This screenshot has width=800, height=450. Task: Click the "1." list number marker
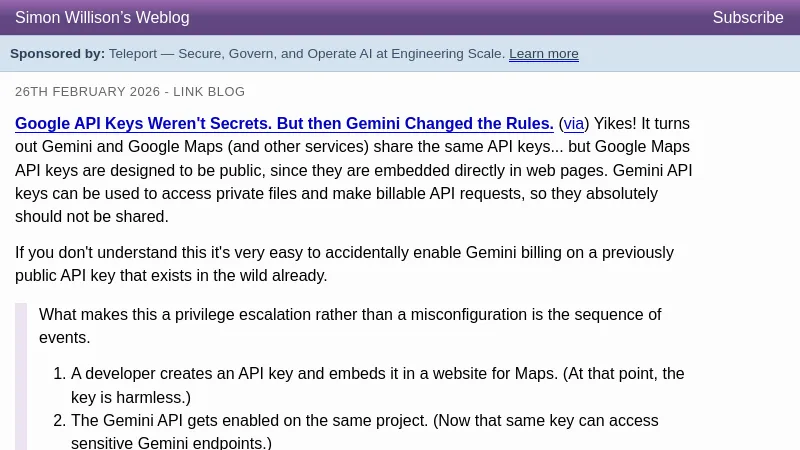(x=59, y=374)
